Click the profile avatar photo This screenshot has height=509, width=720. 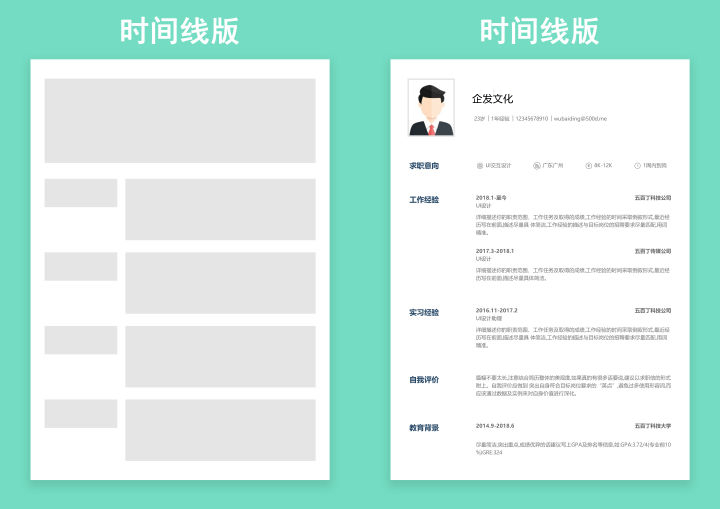click(431, 108)
